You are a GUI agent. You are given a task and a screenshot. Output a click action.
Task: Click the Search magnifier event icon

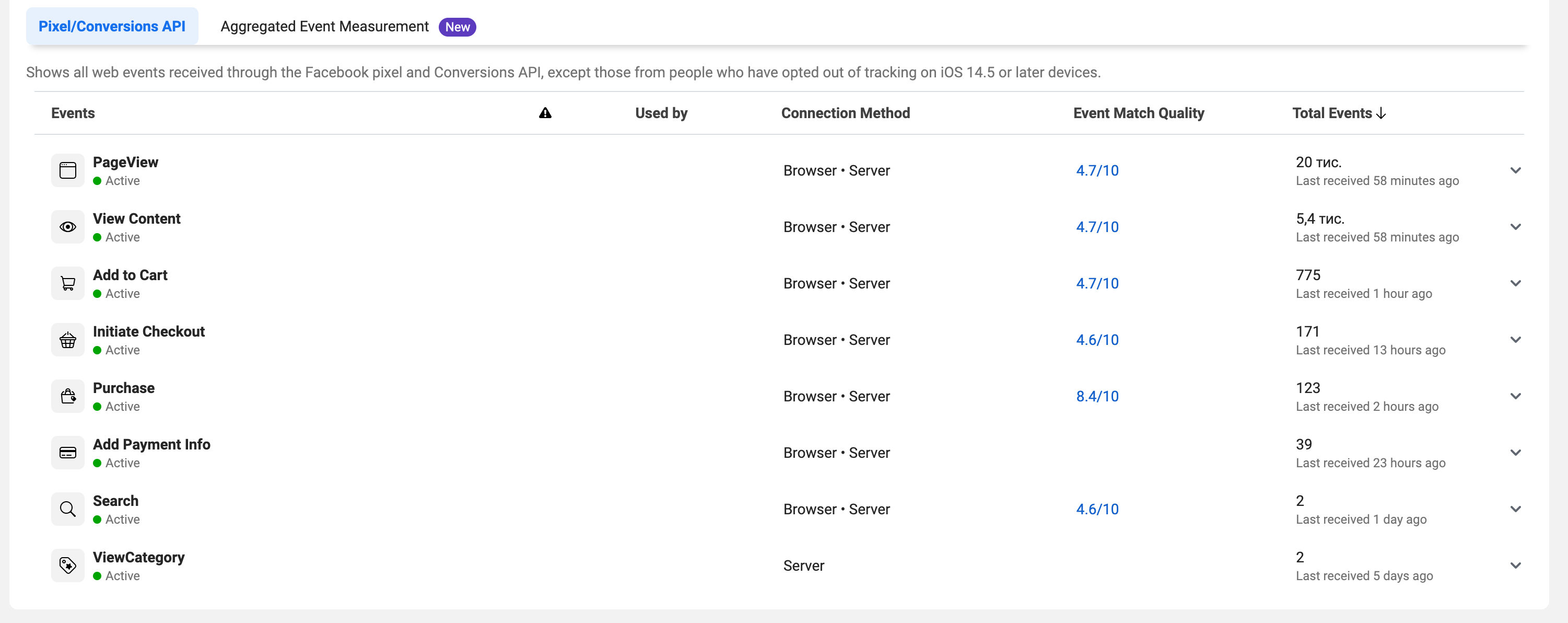coord(67,509)
